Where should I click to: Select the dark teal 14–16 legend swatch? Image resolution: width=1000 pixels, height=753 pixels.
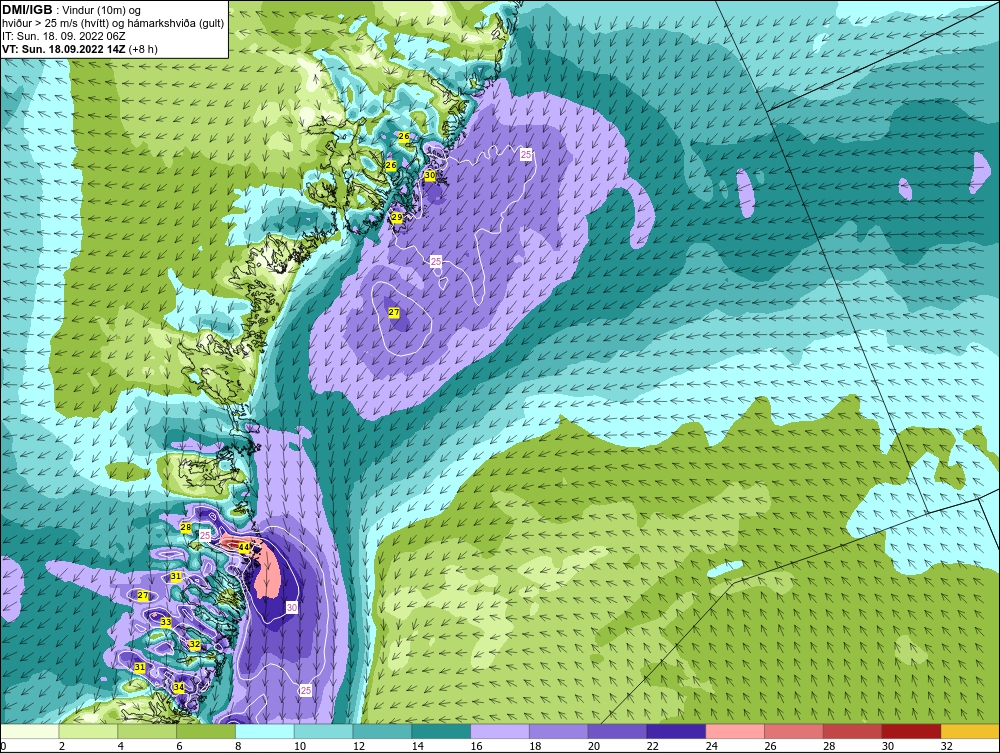(x=441, y=731)
